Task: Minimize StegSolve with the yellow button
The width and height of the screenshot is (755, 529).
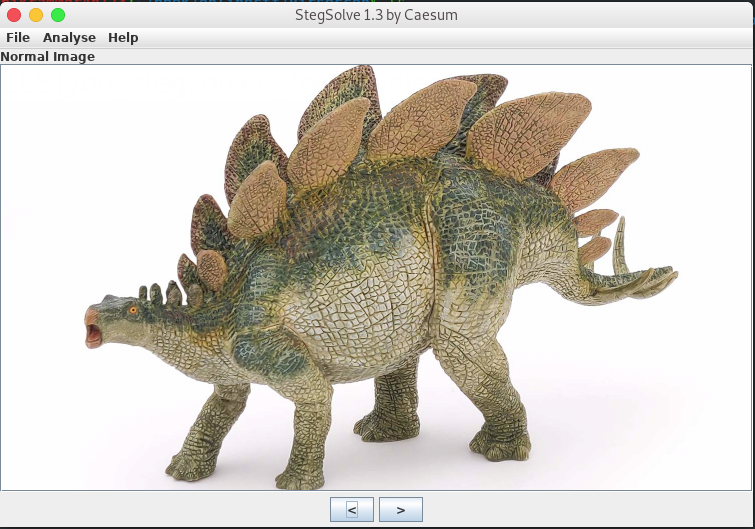Action: click(x=36, y=15)
